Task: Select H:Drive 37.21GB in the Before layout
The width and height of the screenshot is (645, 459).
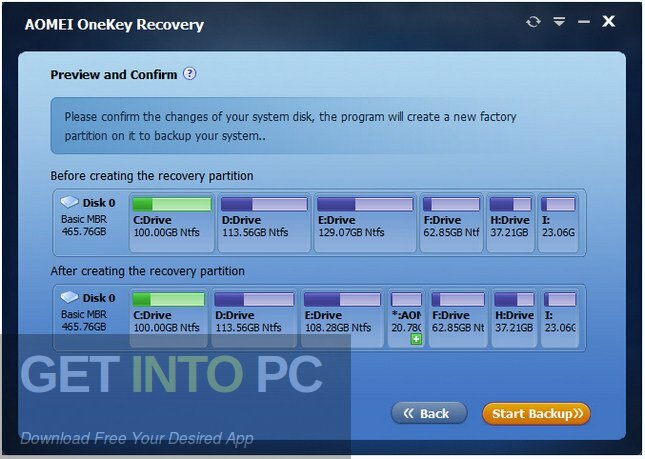Action: tap(510, 223)
